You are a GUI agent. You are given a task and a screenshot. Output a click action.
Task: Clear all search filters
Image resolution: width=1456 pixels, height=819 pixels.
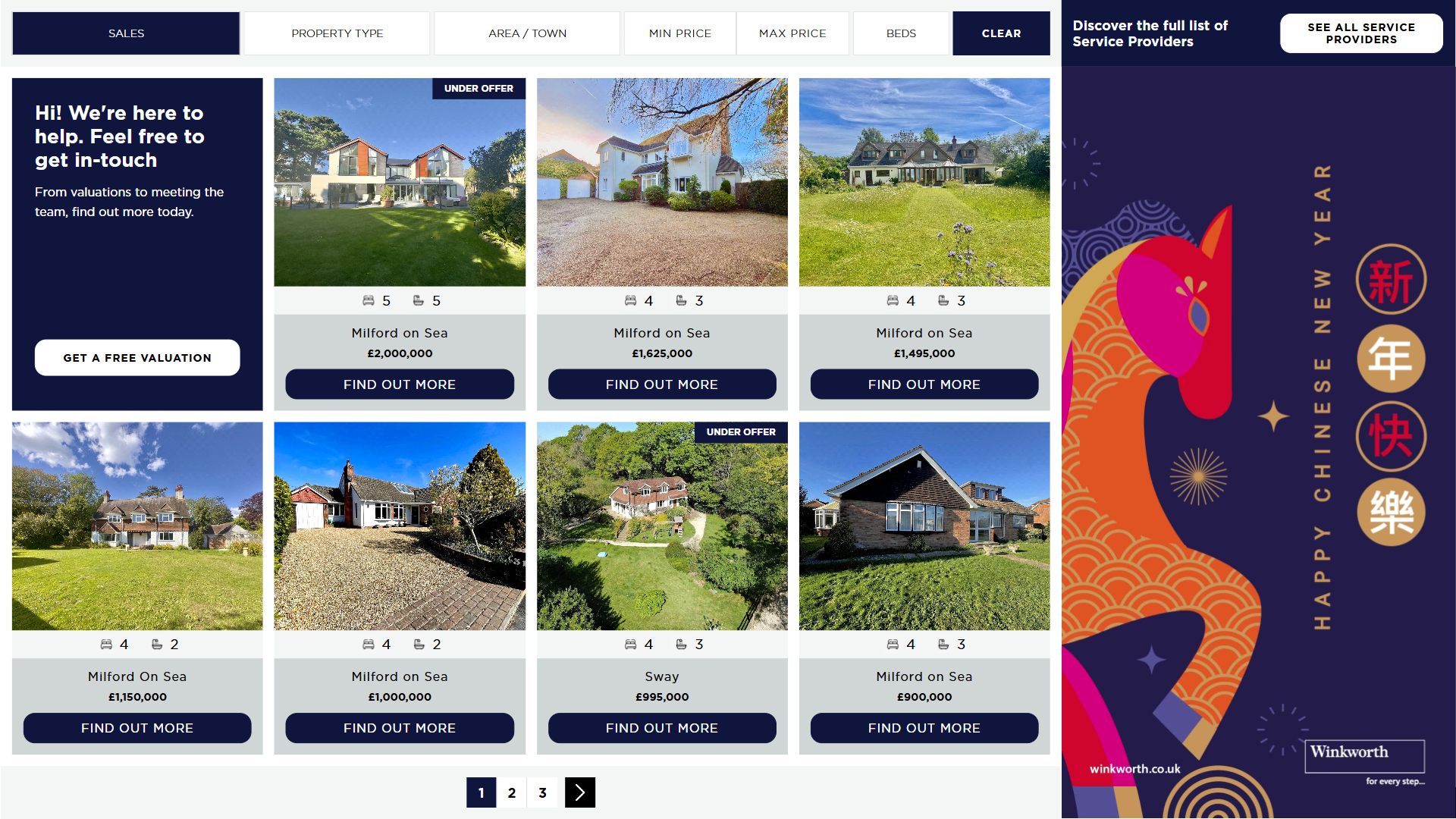point(1001,33)
